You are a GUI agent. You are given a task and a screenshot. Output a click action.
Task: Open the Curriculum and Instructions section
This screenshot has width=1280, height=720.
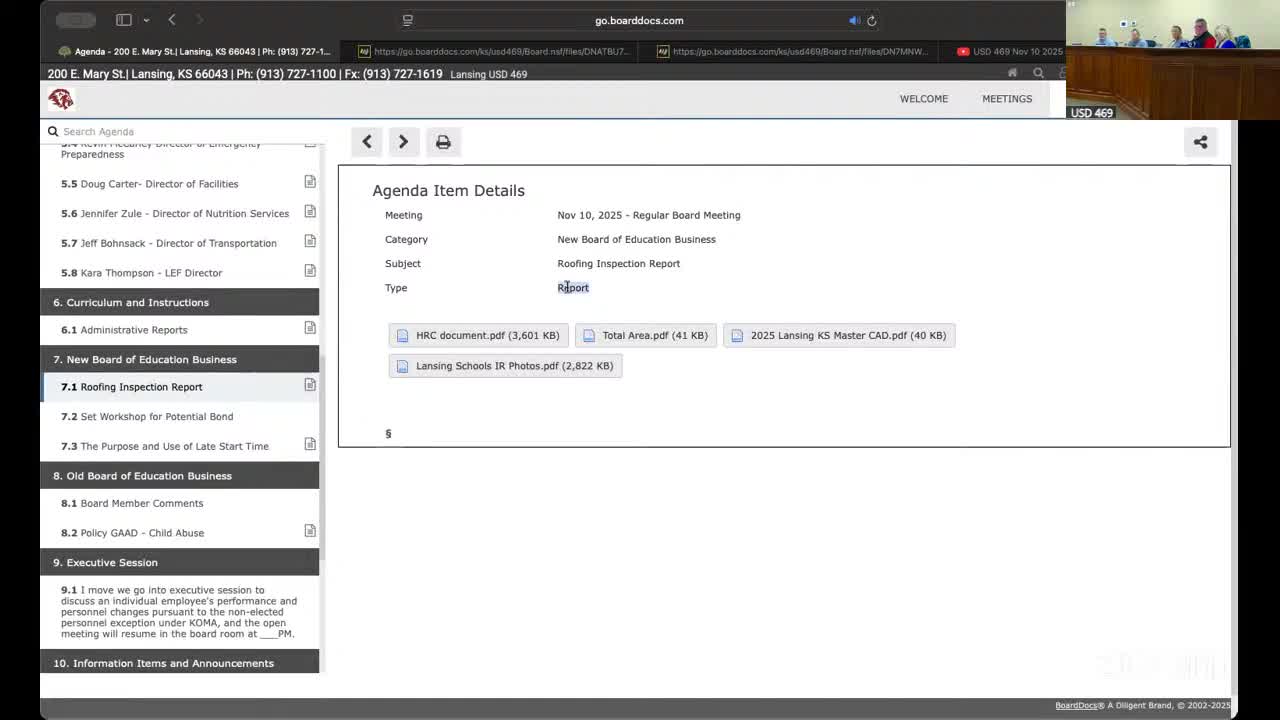pos(137,302)
